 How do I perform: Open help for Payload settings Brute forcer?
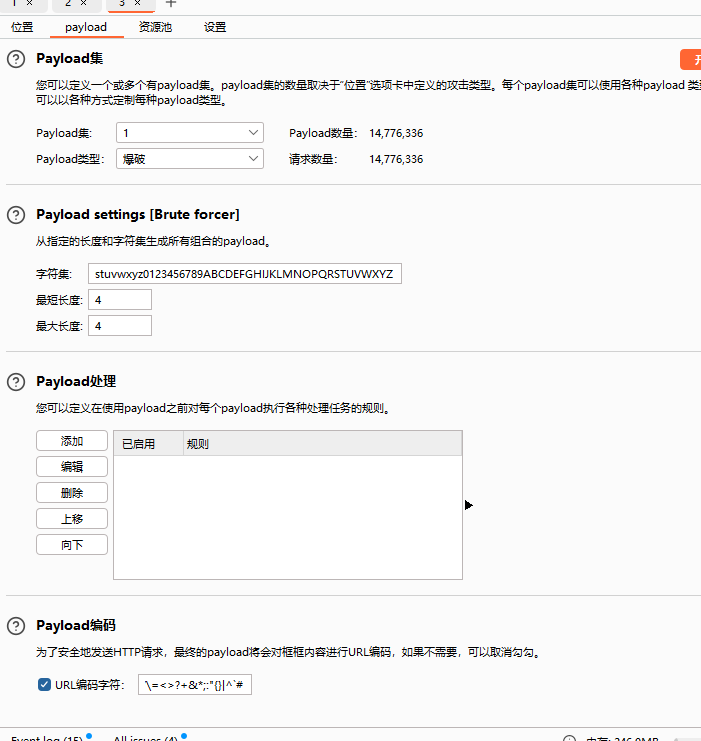click(16, 215)
